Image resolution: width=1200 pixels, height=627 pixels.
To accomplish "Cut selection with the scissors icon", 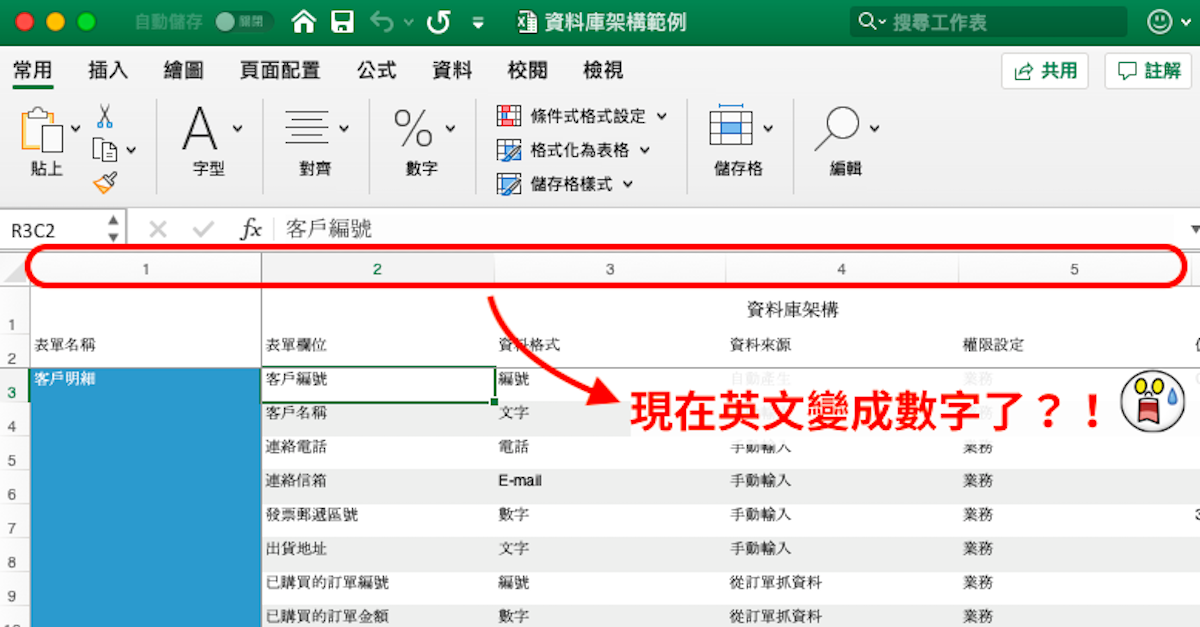I will tap(105, 116).
